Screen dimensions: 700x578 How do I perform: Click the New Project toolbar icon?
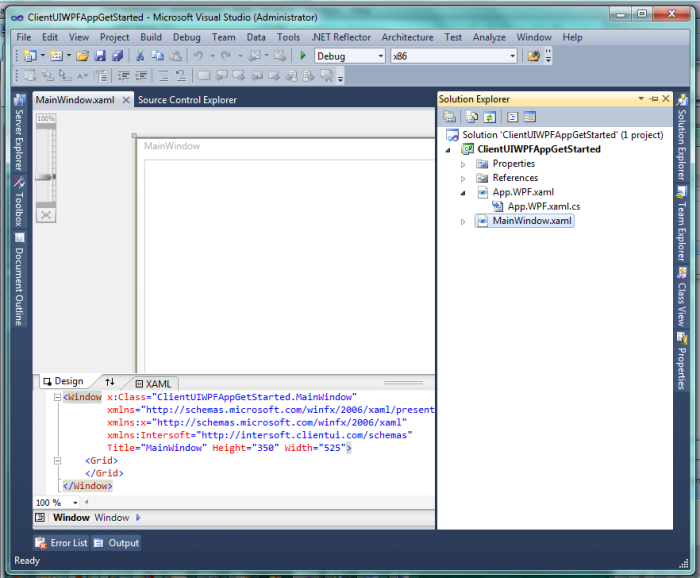(30, 56)
